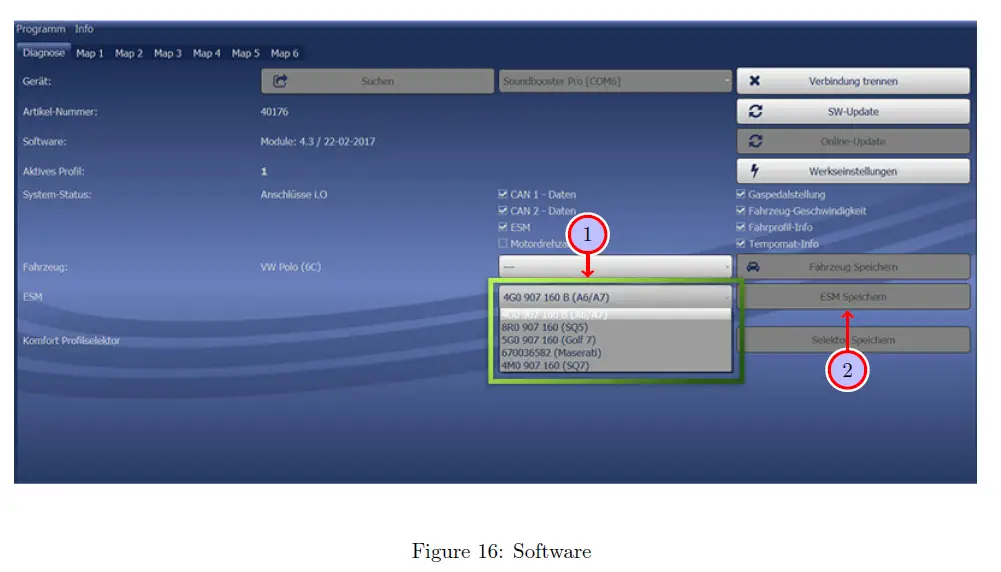Click the Online-Update button
1001x572 pixels.
click(853, 141)
